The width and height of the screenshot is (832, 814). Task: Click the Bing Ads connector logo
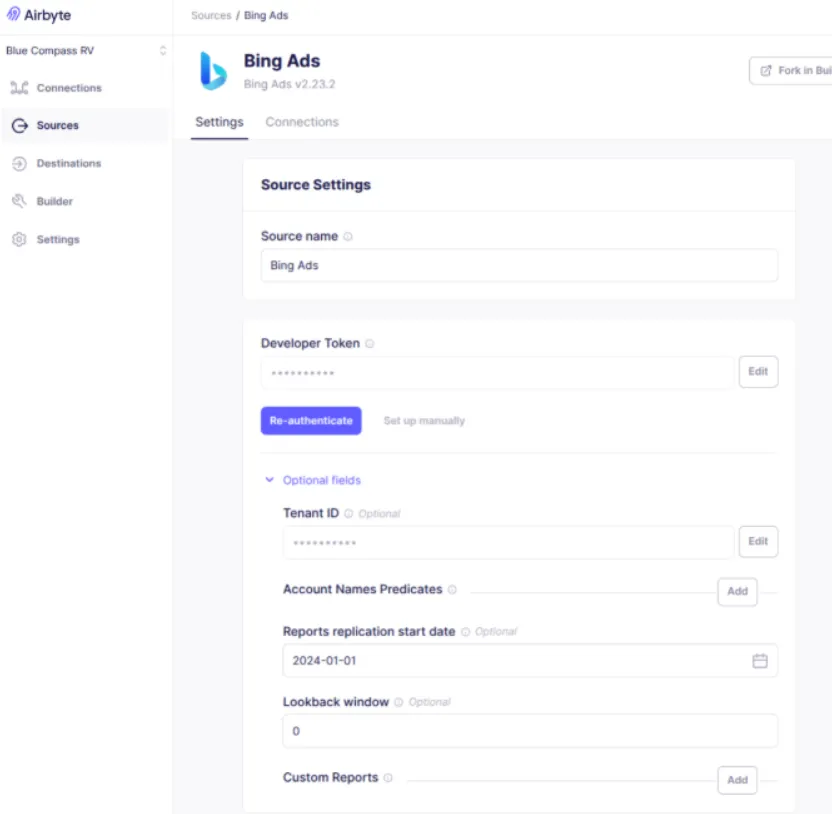(x=211, y=68)
